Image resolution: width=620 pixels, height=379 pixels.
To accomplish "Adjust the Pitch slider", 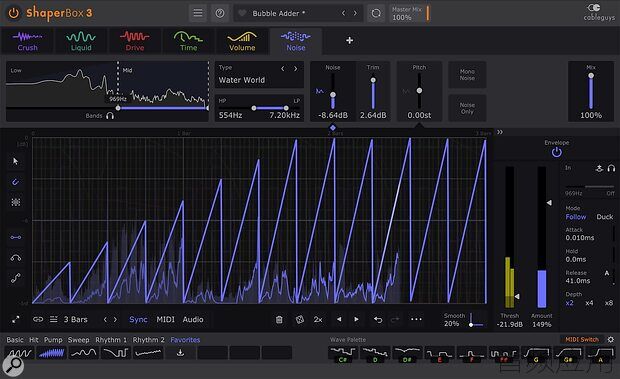I will tap(419, 91).
